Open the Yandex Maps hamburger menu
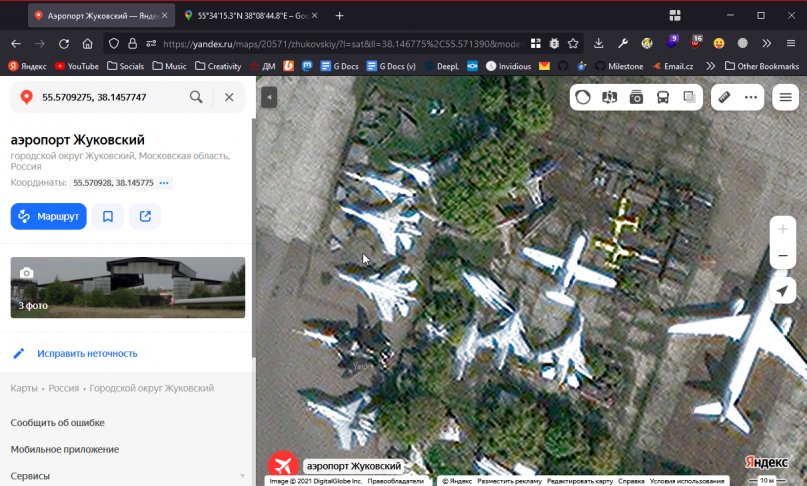Image resolution: width=807 pixels, height=486 pixels. coord(786,97)
